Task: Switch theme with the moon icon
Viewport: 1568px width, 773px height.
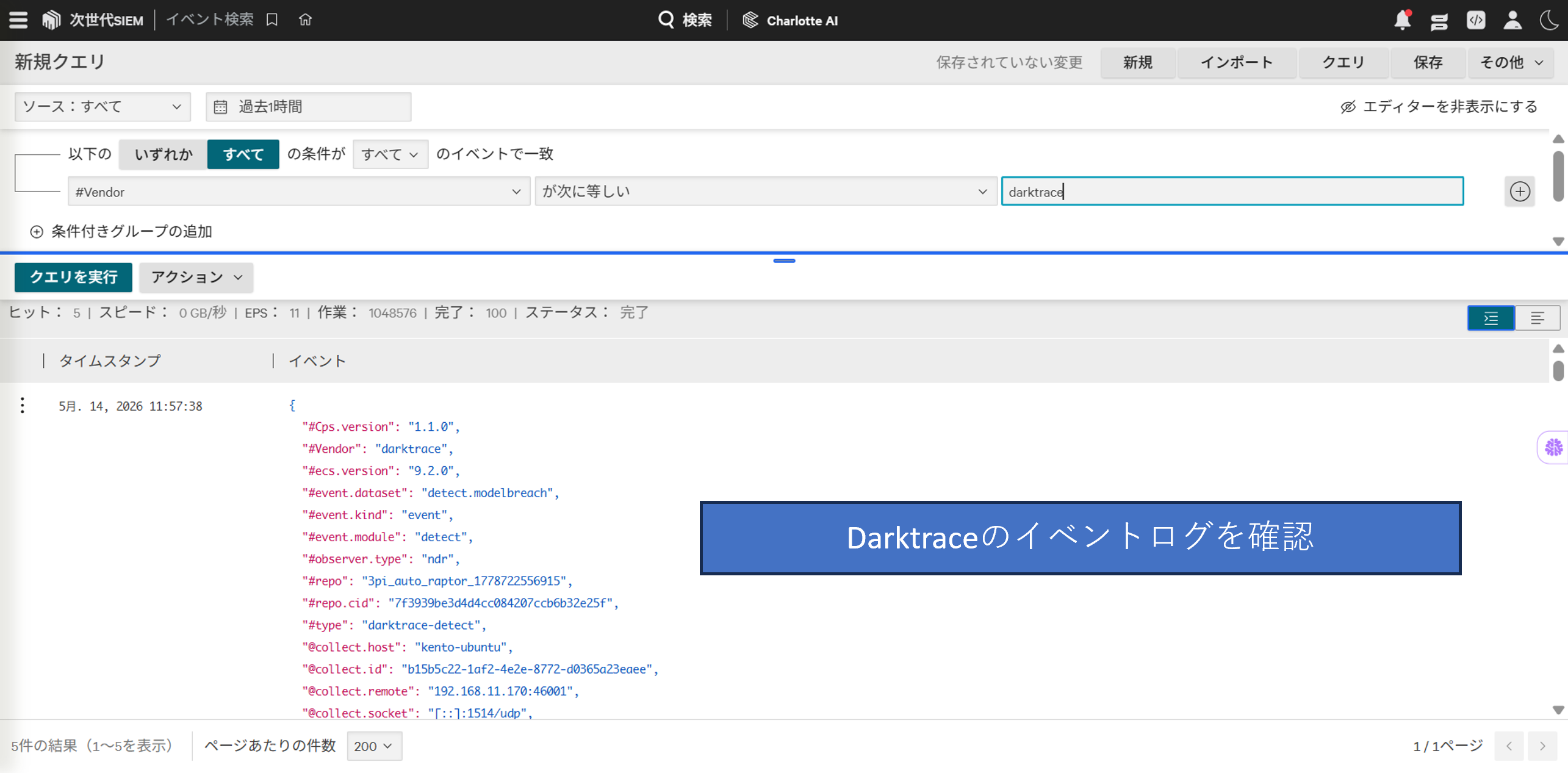Action: 1550,20
